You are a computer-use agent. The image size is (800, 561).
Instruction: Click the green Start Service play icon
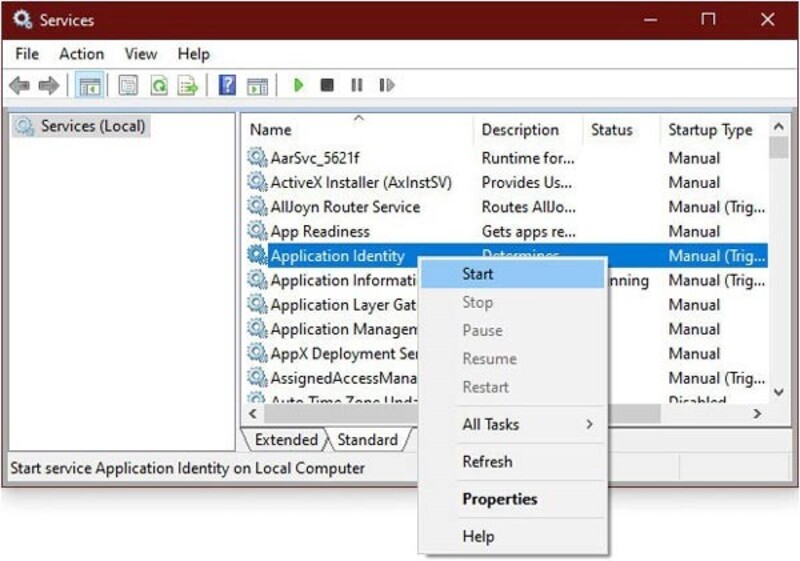298,85
